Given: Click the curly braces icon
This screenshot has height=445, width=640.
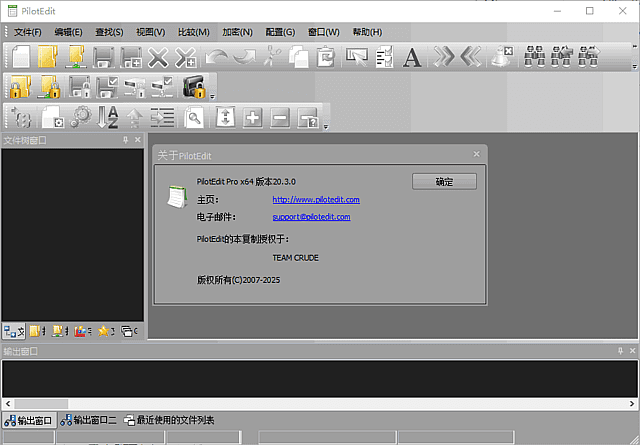Looking at the screenshot, I should pyautogui.click(x=21, y=118).
